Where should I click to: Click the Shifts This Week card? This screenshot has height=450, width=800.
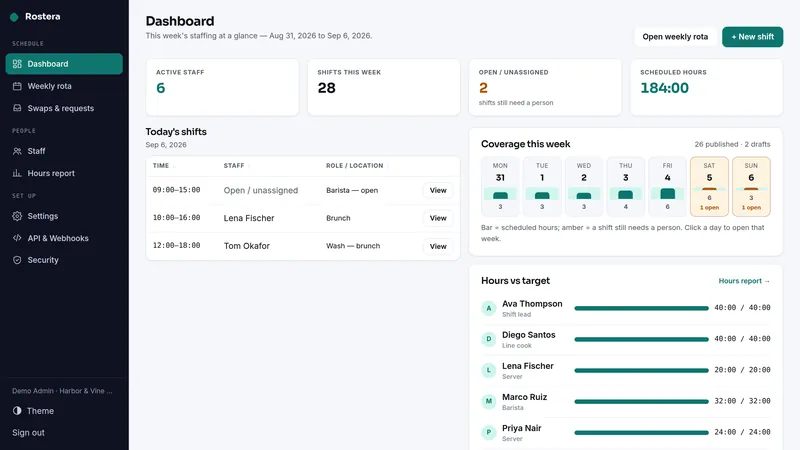[x=384, y=87]
